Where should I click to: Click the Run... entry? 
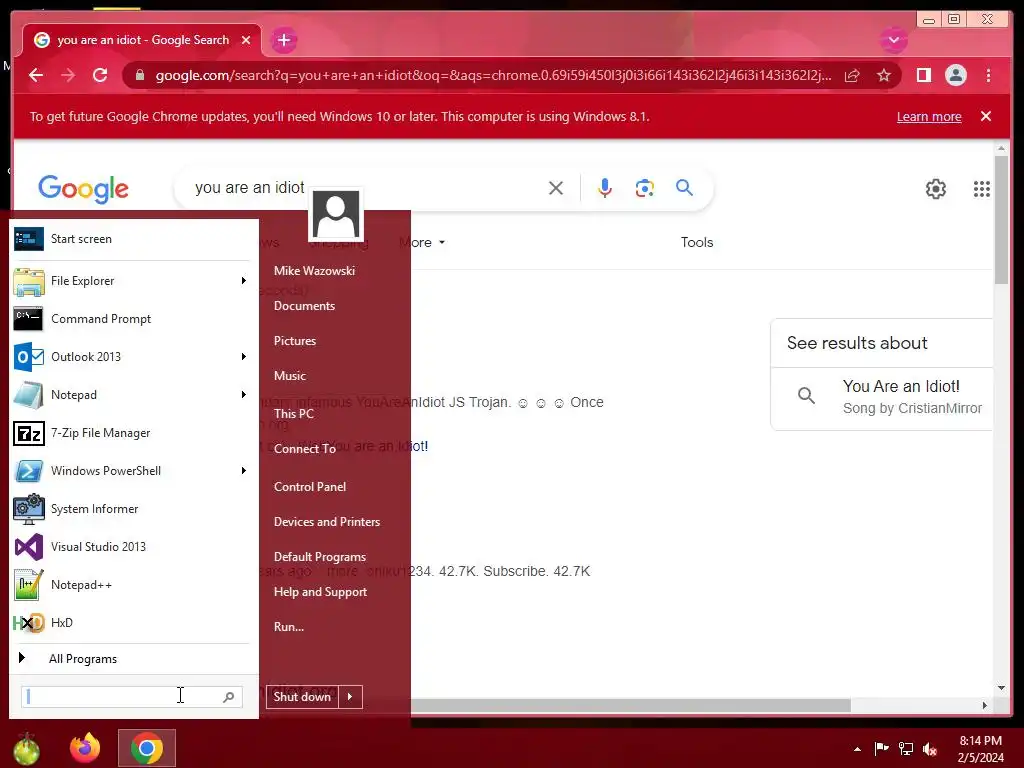click(289, 627)
